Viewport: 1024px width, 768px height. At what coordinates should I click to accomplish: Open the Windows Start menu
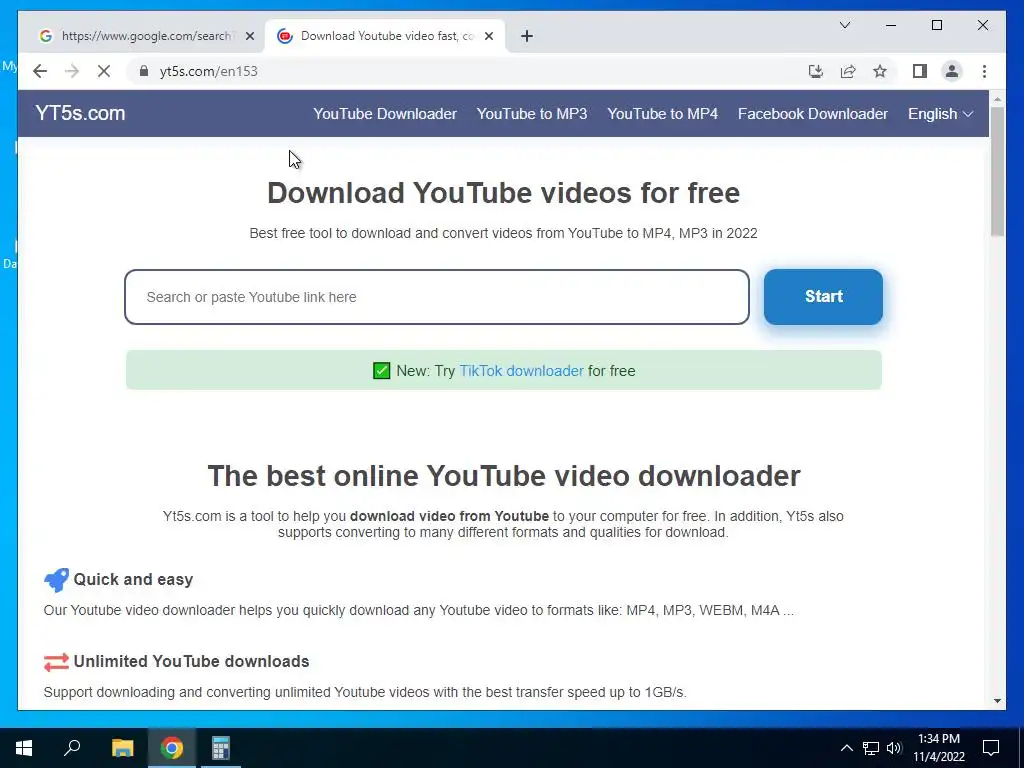24,748
